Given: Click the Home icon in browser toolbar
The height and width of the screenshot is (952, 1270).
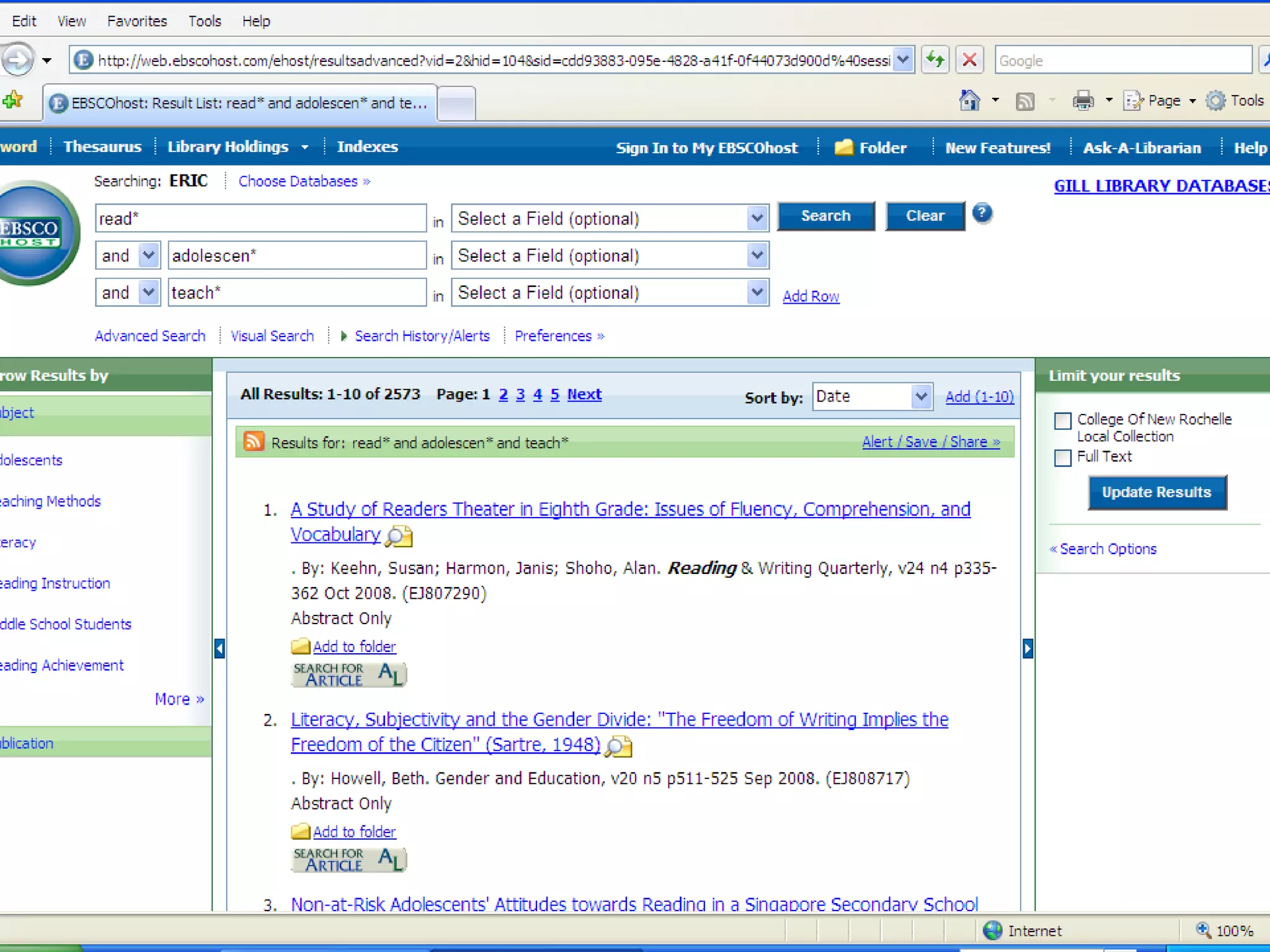Looking at the screenshot, I should (969, 100).
